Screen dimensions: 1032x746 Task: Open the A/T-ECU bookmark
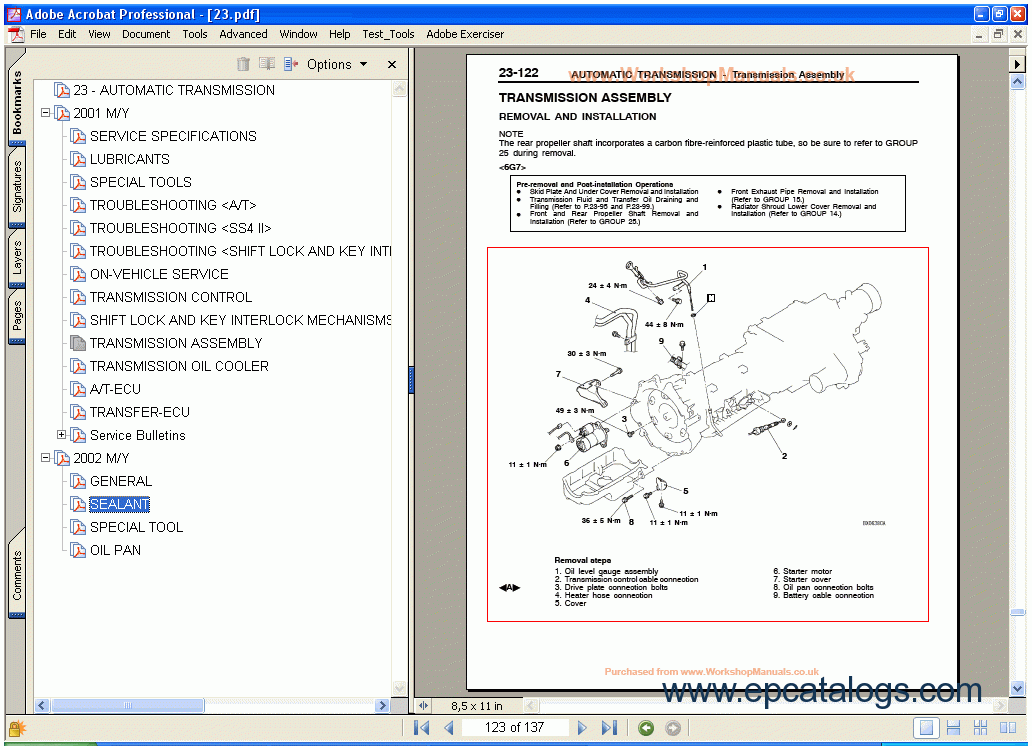click(x=115, y=389)
